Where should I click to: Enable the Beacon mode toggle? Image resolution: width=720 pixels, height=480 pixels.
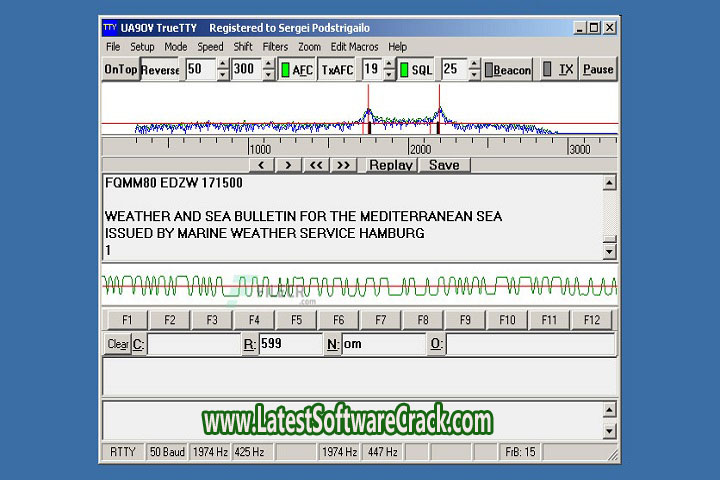pyautogui.click(x=510, y=69)
